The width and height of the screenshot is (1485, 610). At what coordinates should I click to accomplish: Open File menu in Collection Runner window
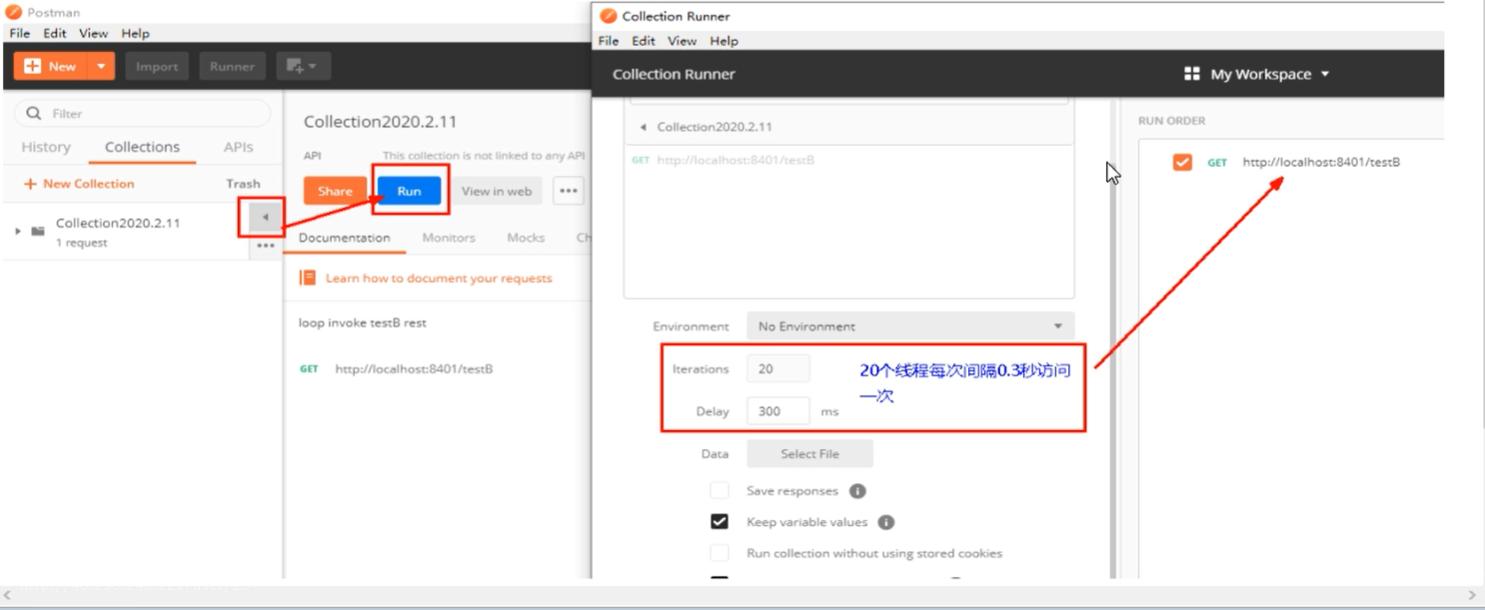coord(609,41)
